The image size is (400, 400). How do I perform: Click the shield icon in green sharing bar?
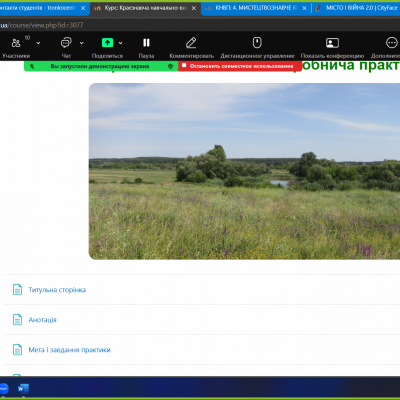pyautogui.click(x=170, y=66)
